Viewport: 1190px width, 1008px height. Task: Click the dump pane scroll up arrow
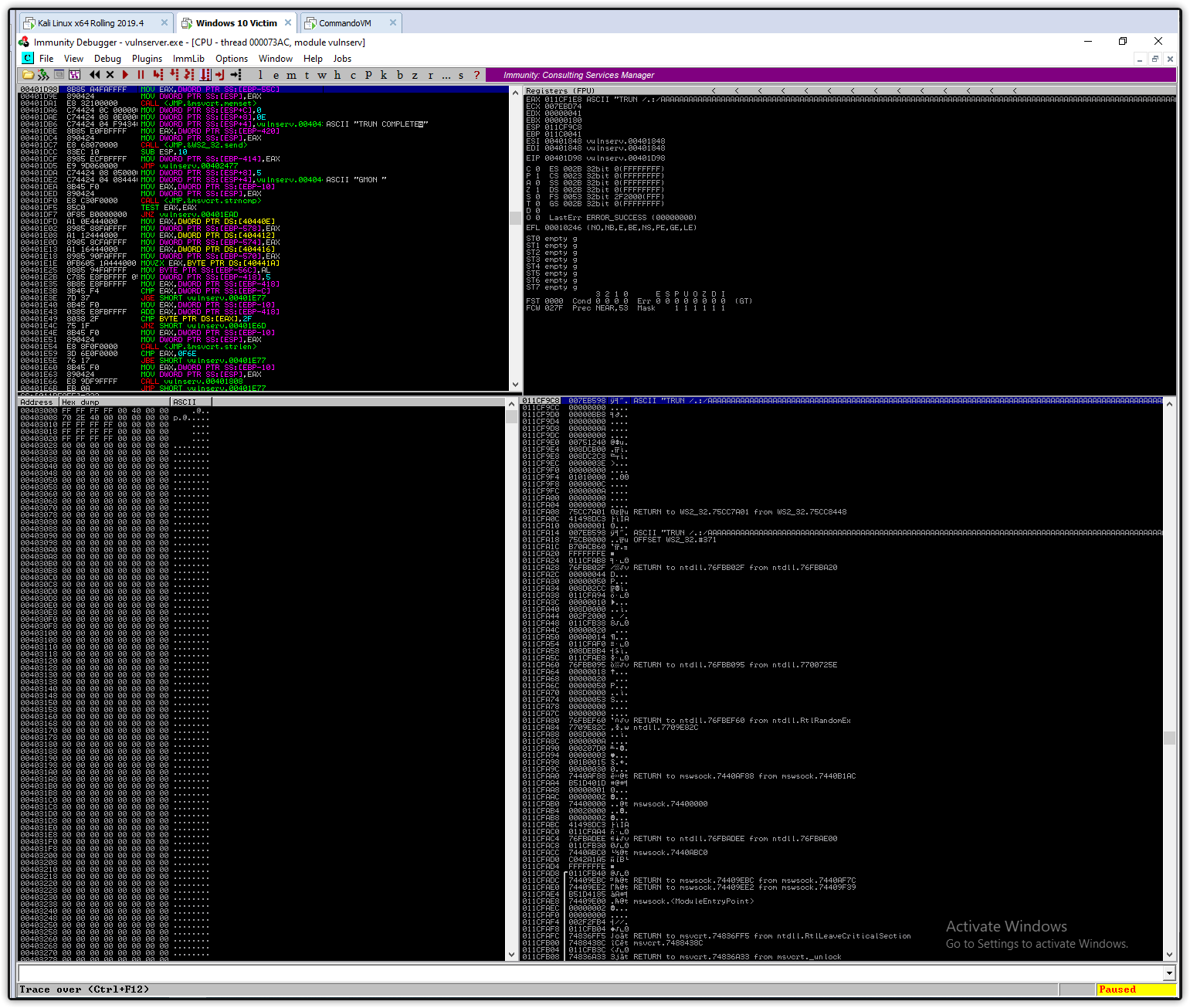(511, 404)
